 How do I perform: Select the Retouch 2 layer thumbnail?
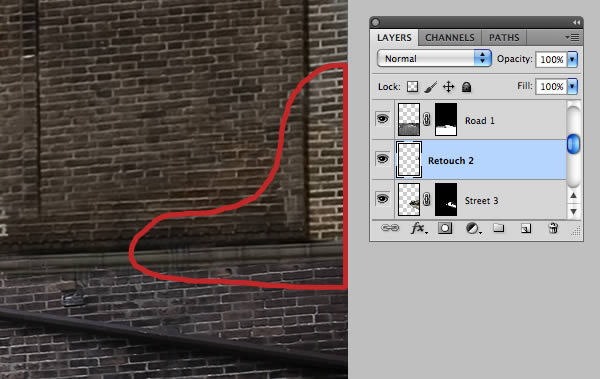click(x=409, y=160)
